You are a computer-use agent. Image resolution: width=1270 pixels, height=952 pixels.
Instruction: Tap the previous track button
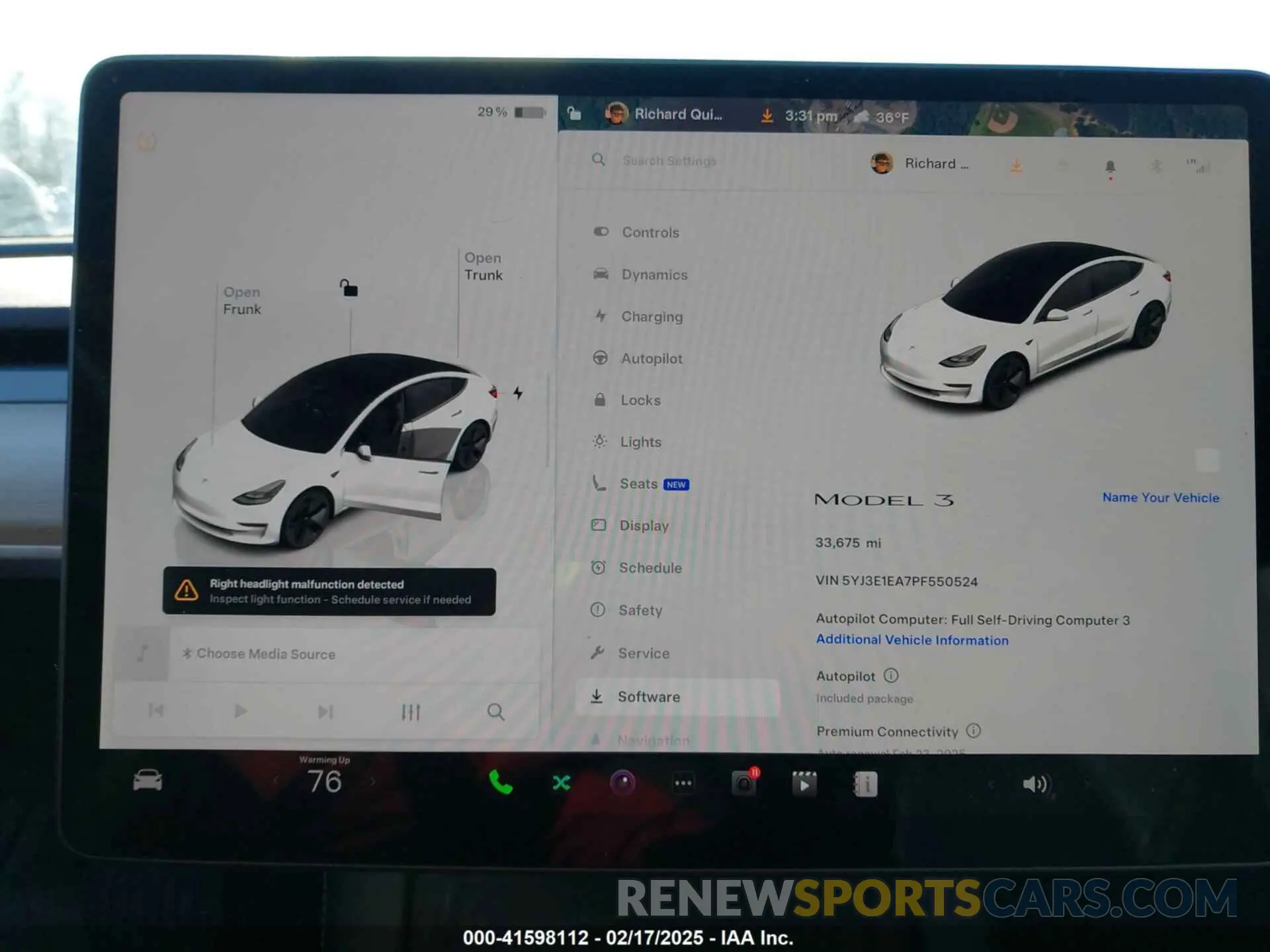click(x=156, y=711)
